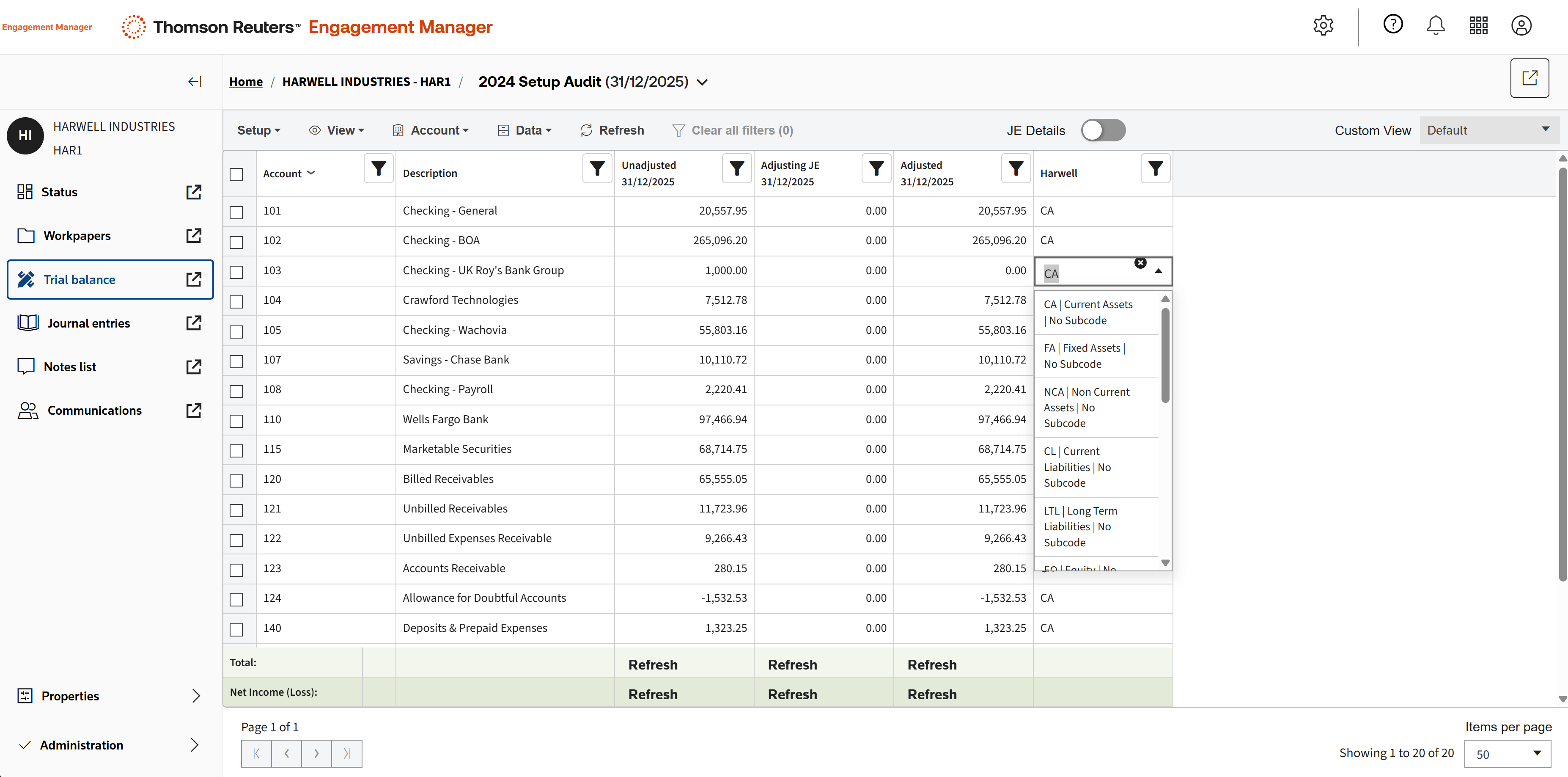The height and width of the screenshot is (777, 1568).
Task: Collapse the left sidebar with arrow icon
Action: coord(194,82)
